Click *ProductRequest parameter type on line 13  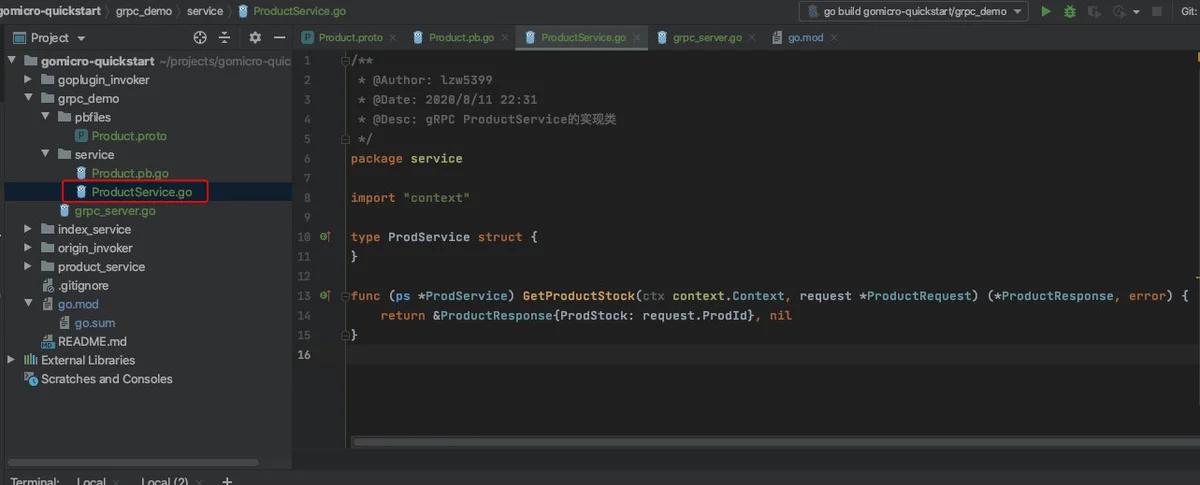click(x=920, y=296)
